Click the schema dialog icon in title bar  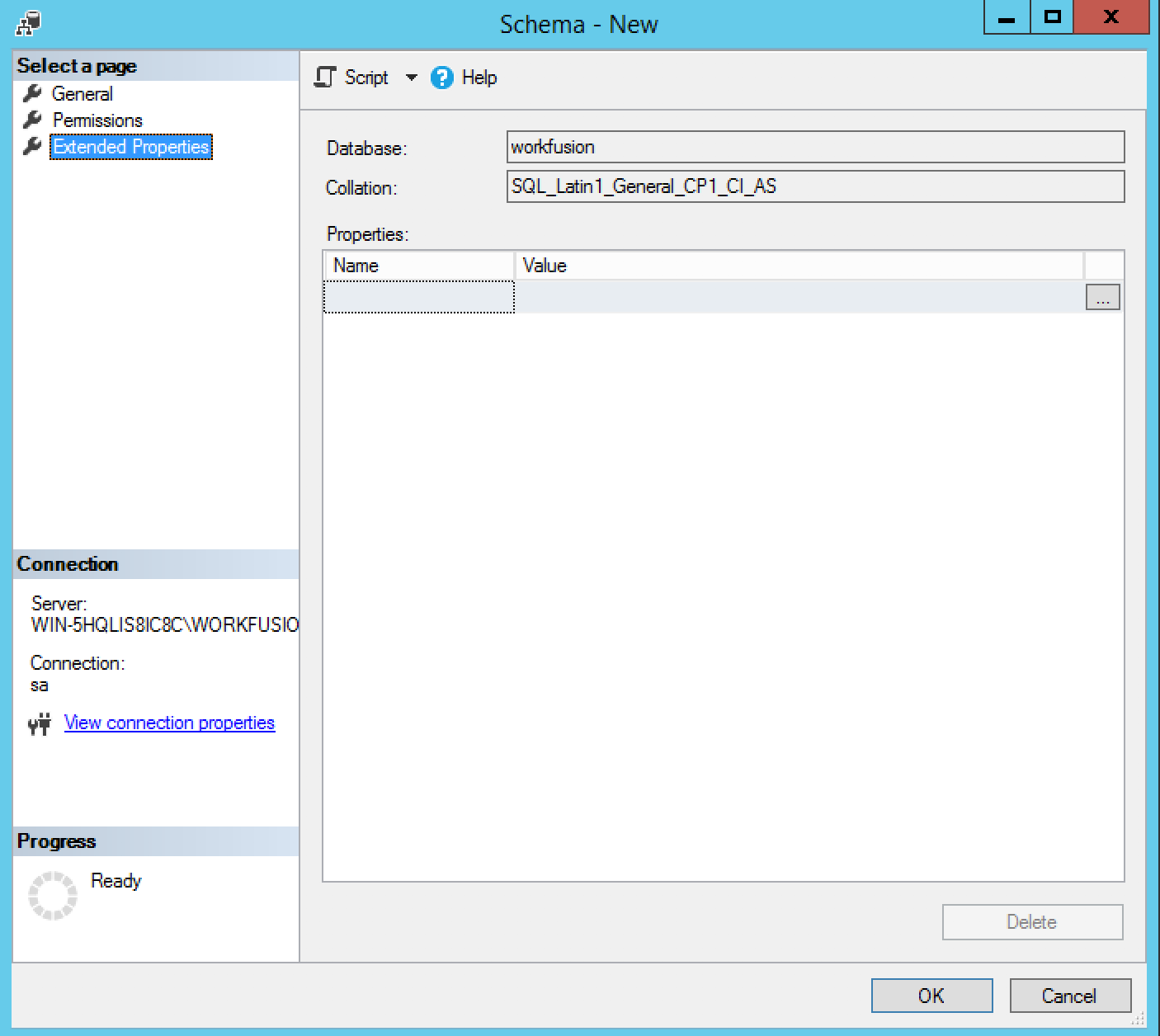pos(28,22)
